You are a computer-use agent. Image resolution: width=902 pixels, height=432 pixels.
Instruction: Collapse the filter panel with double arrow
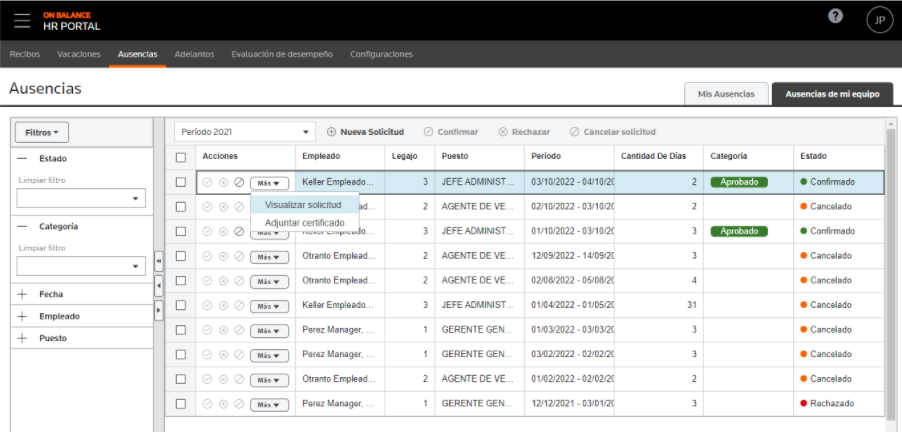point(159,261)
